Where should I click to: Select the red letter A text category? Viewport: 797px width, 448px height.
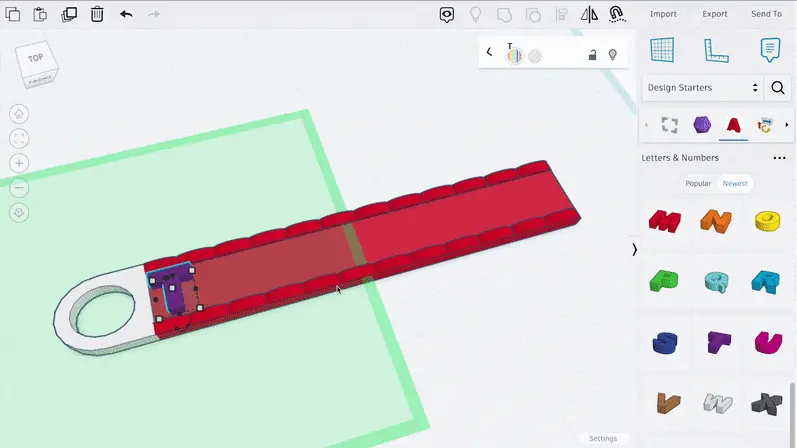[733, 125]
